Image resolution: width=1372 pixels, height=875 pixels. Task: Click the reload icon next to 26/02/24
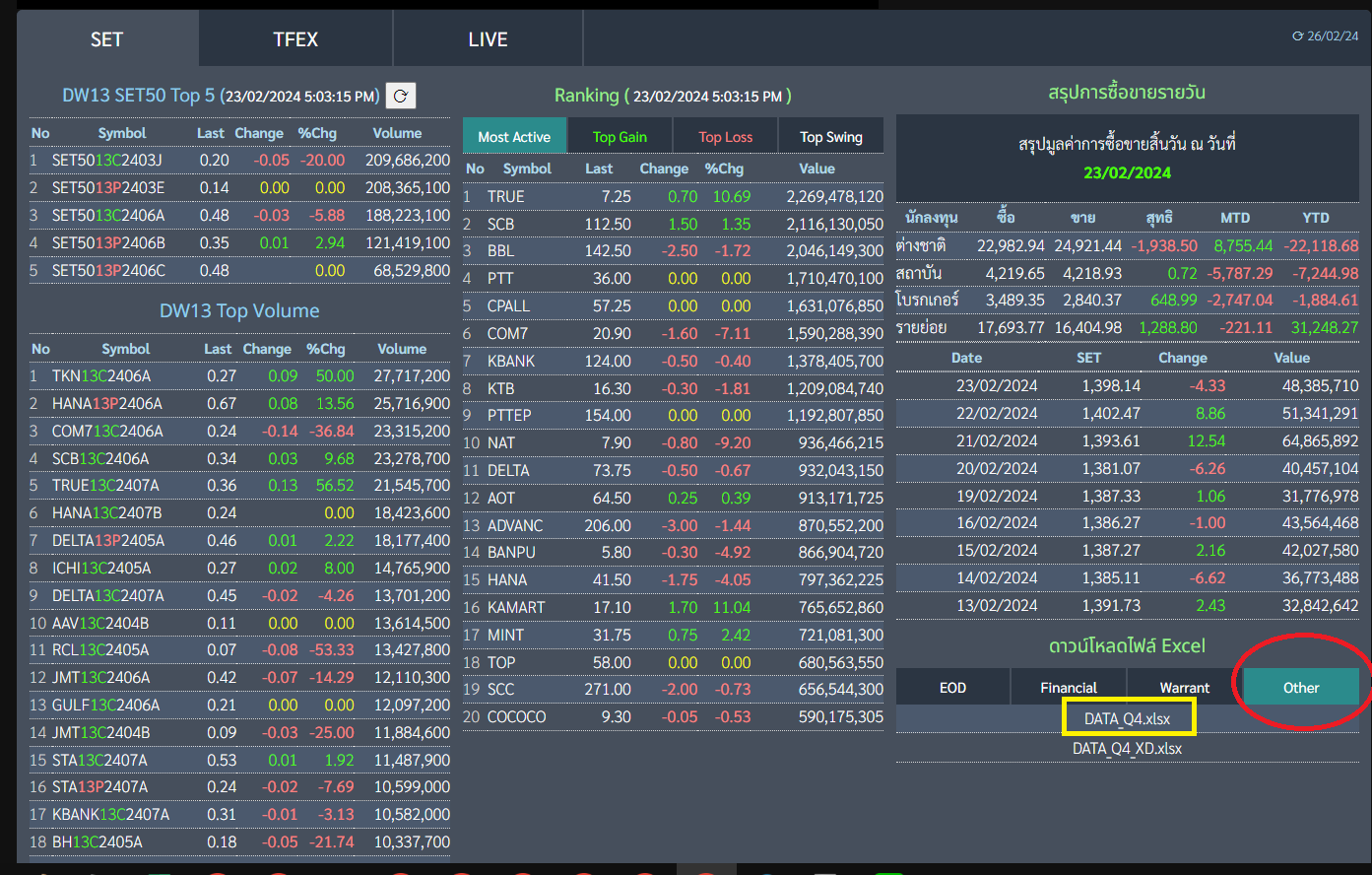(1297, 36)
